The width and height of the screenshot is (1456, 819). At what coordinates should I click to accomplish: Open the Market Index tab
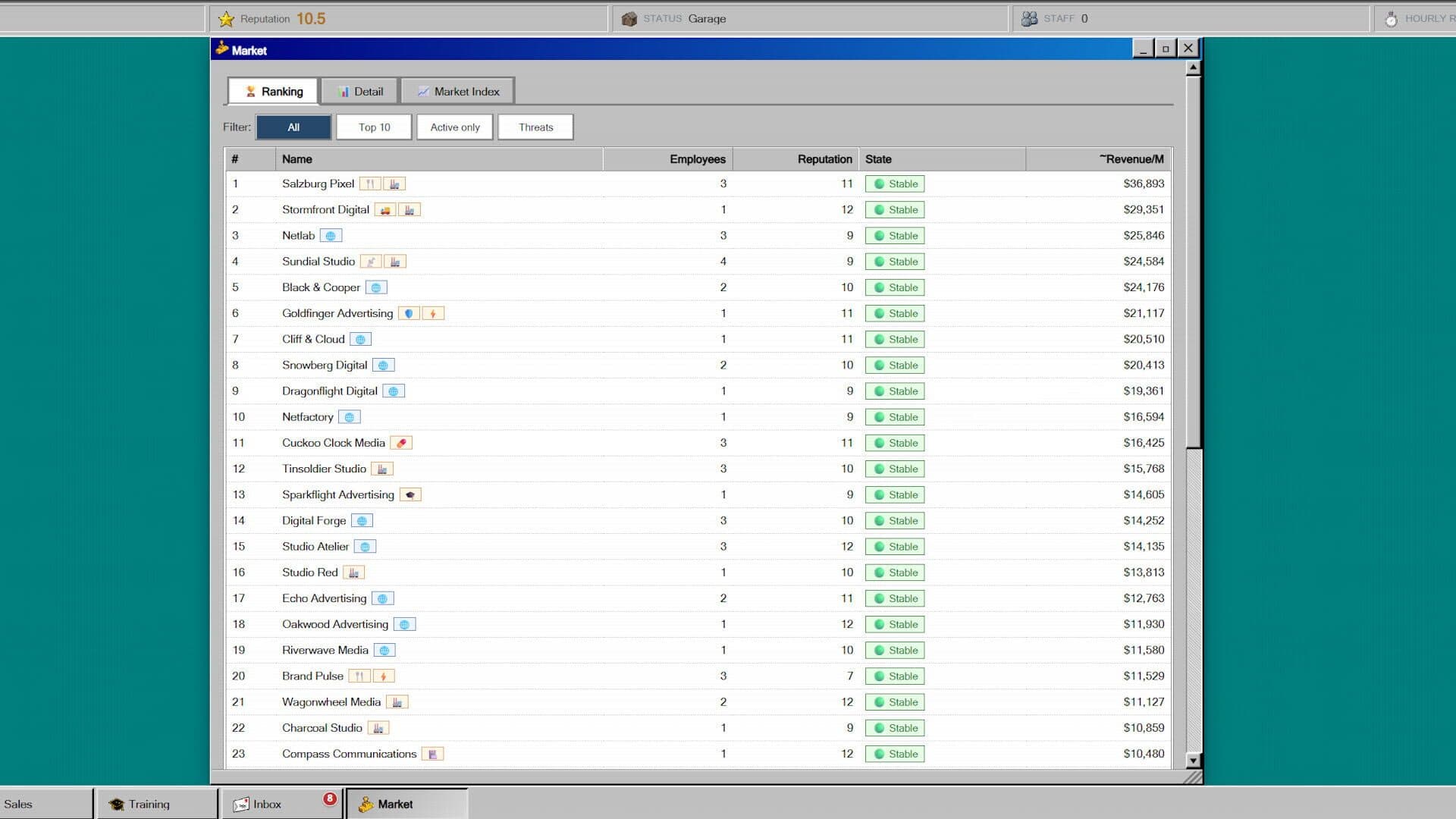pos(458,91)
